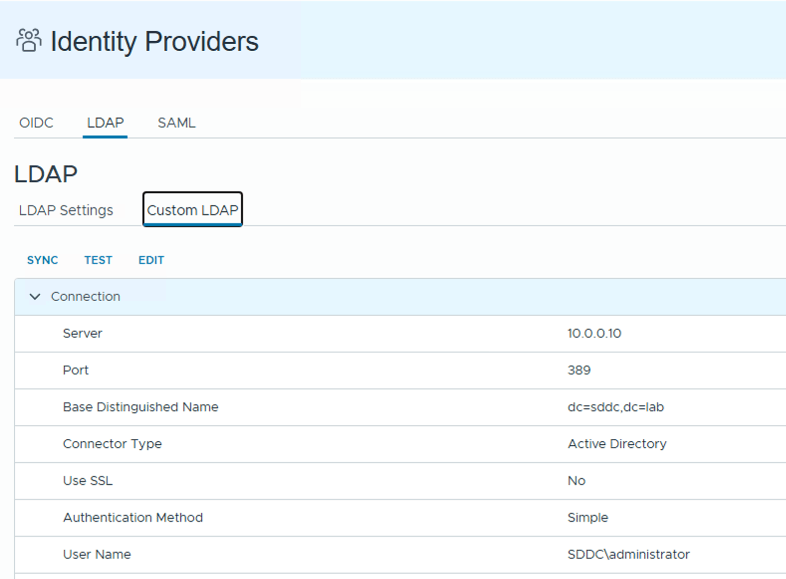
Task: Select the SDDC\administrator user name value
Action: pyautogui.click(x=628, y=554)
